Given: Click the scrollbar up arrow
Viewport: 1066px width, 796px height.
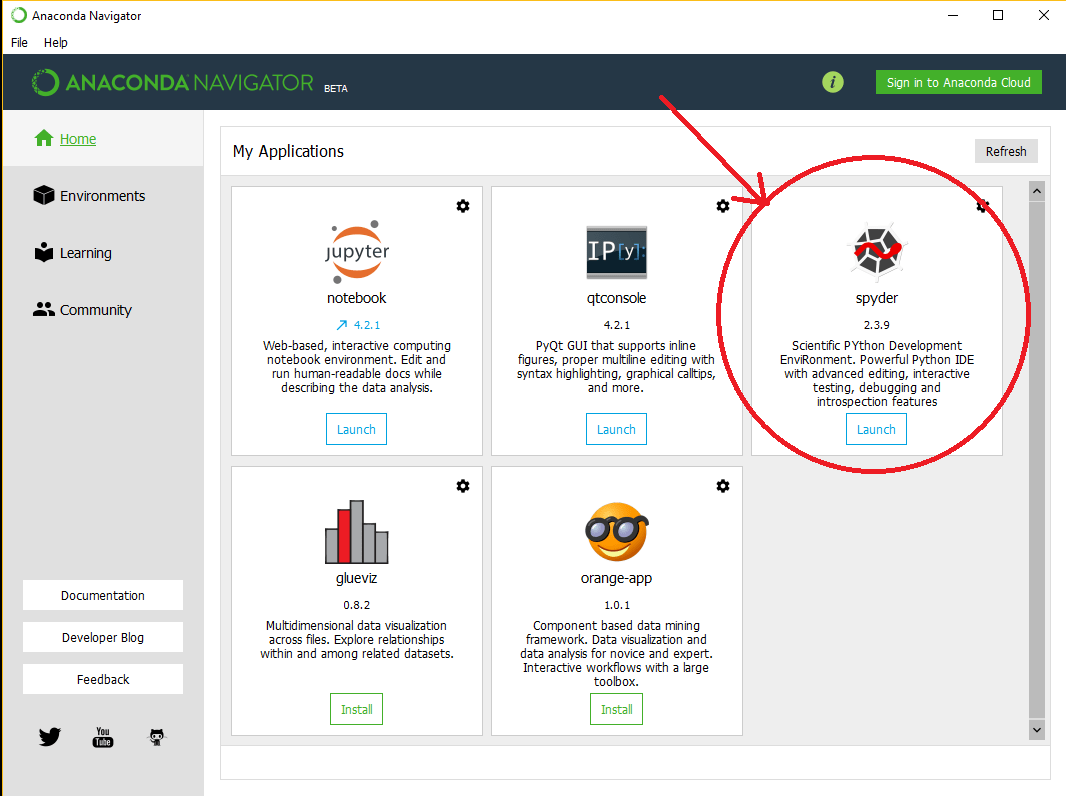Looking at the screenshot, I should 1037,191.
